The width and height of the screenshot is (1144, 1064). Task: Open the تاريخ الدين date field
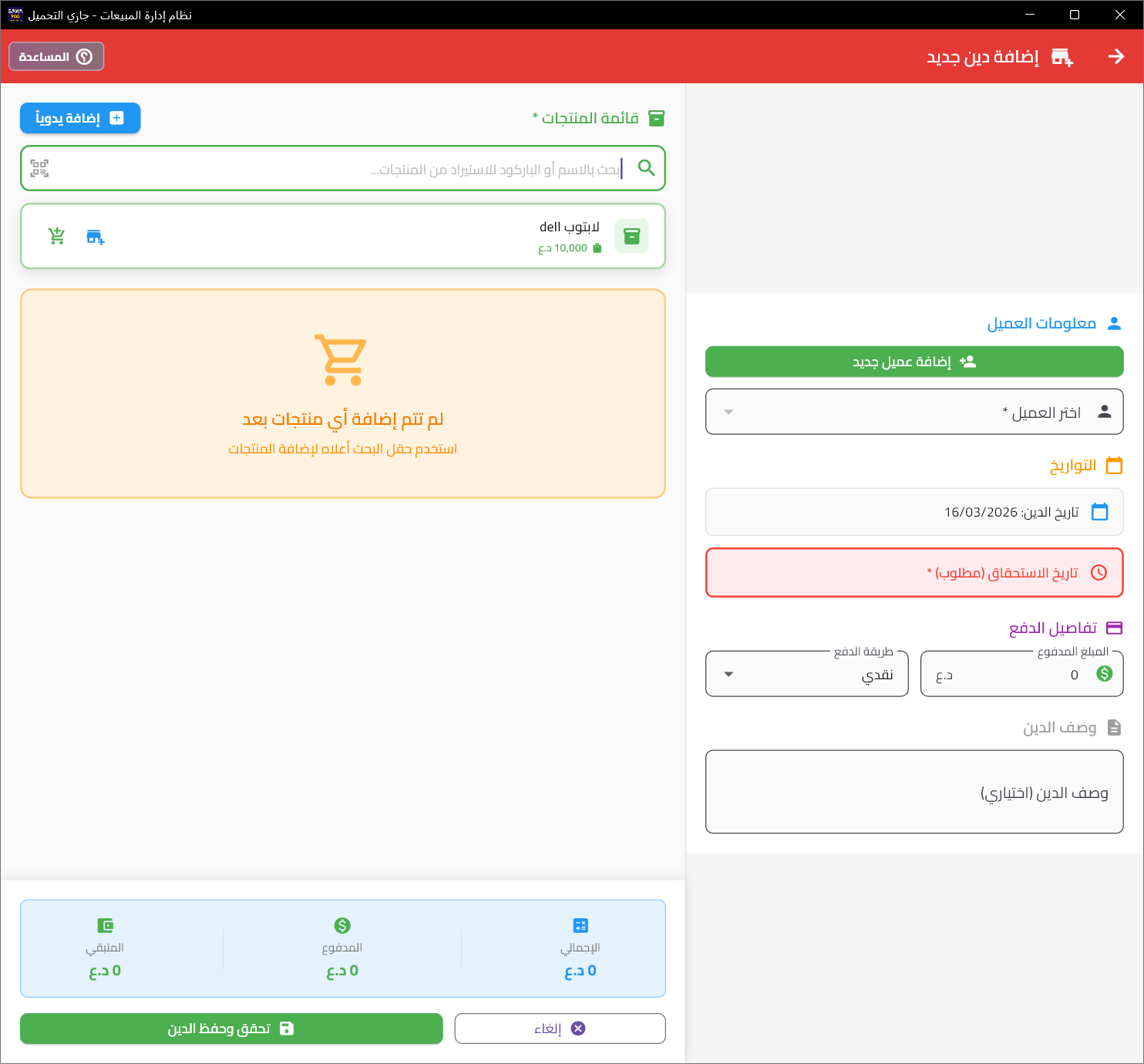(x=914, y=512)
